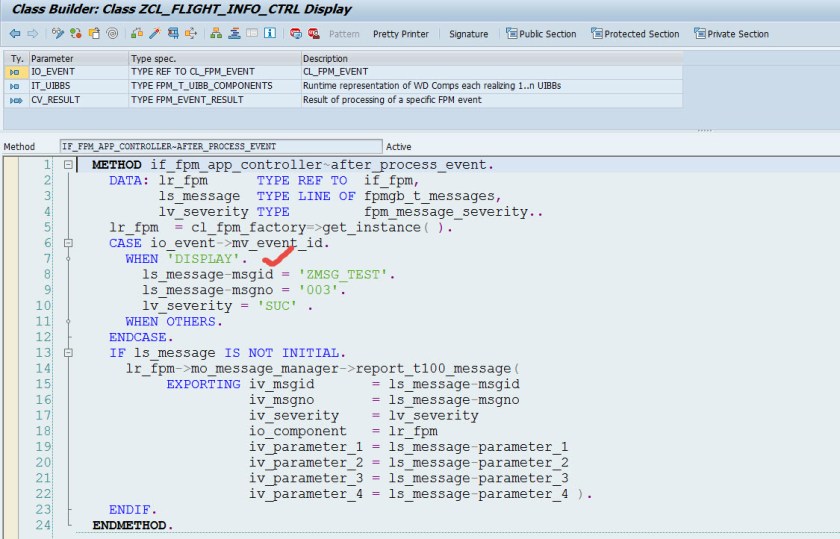Collapse the IF block at line 13

pos(68,353)
